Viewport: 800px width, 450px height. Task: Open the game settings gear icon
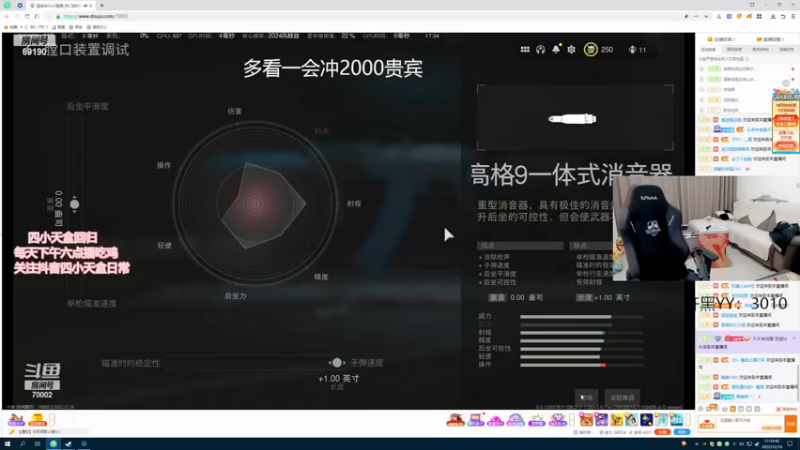(571, 49)
